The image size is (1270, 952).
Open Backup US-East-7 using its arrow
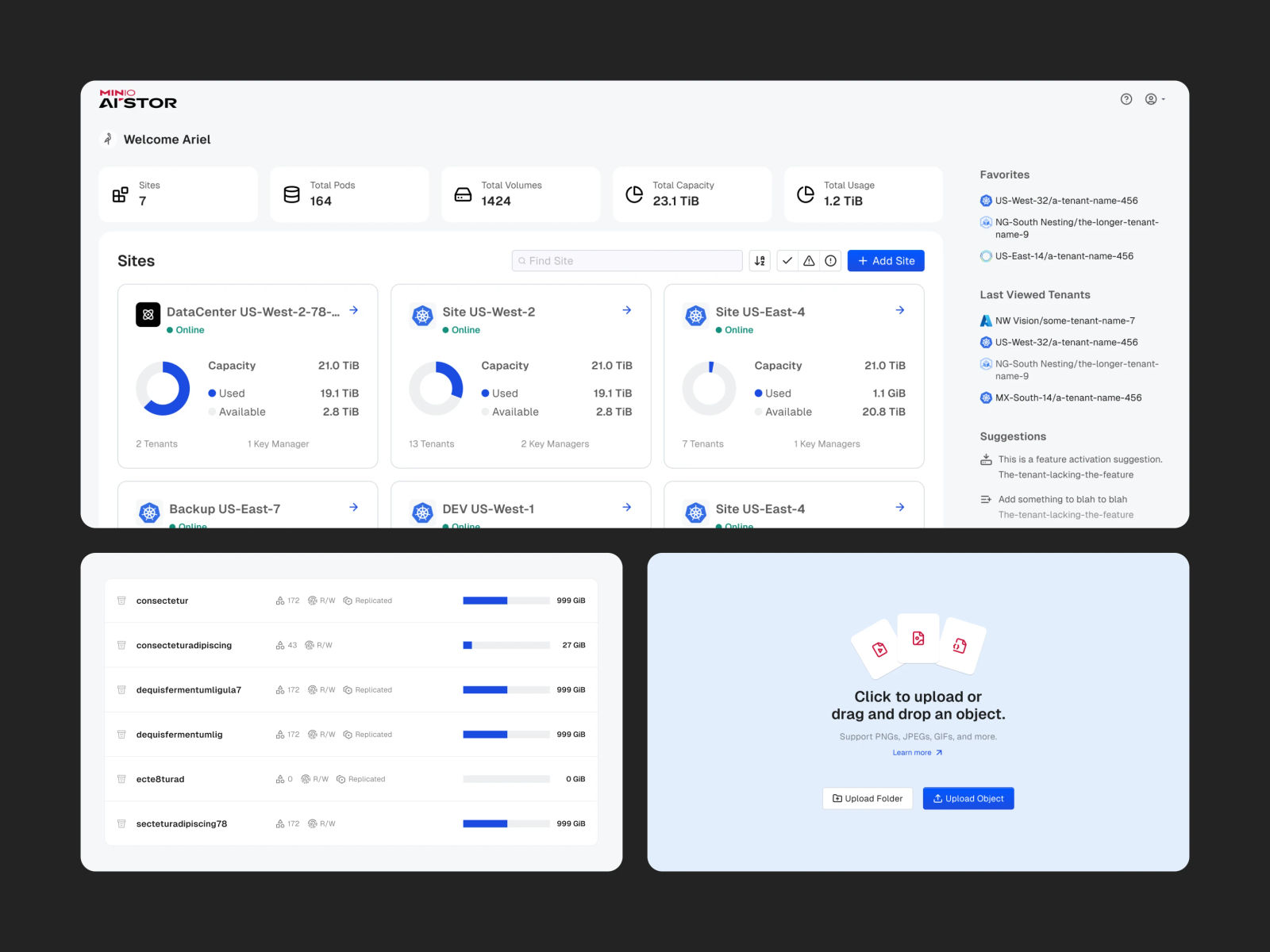tap(354, 507)
